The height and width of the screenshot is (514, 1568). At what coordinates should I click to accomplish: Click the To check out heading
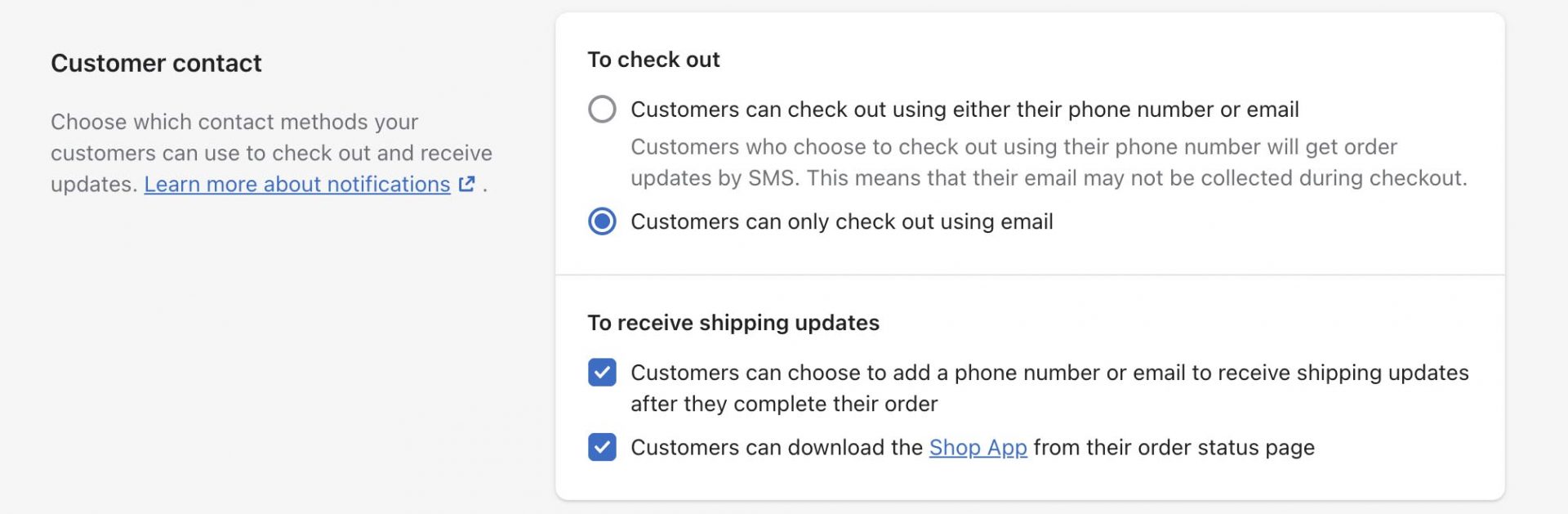[x=653, y=60]
